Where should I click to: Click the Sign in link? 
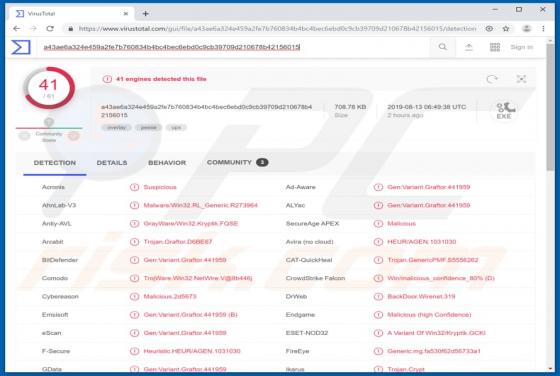(x=521, y=47)
